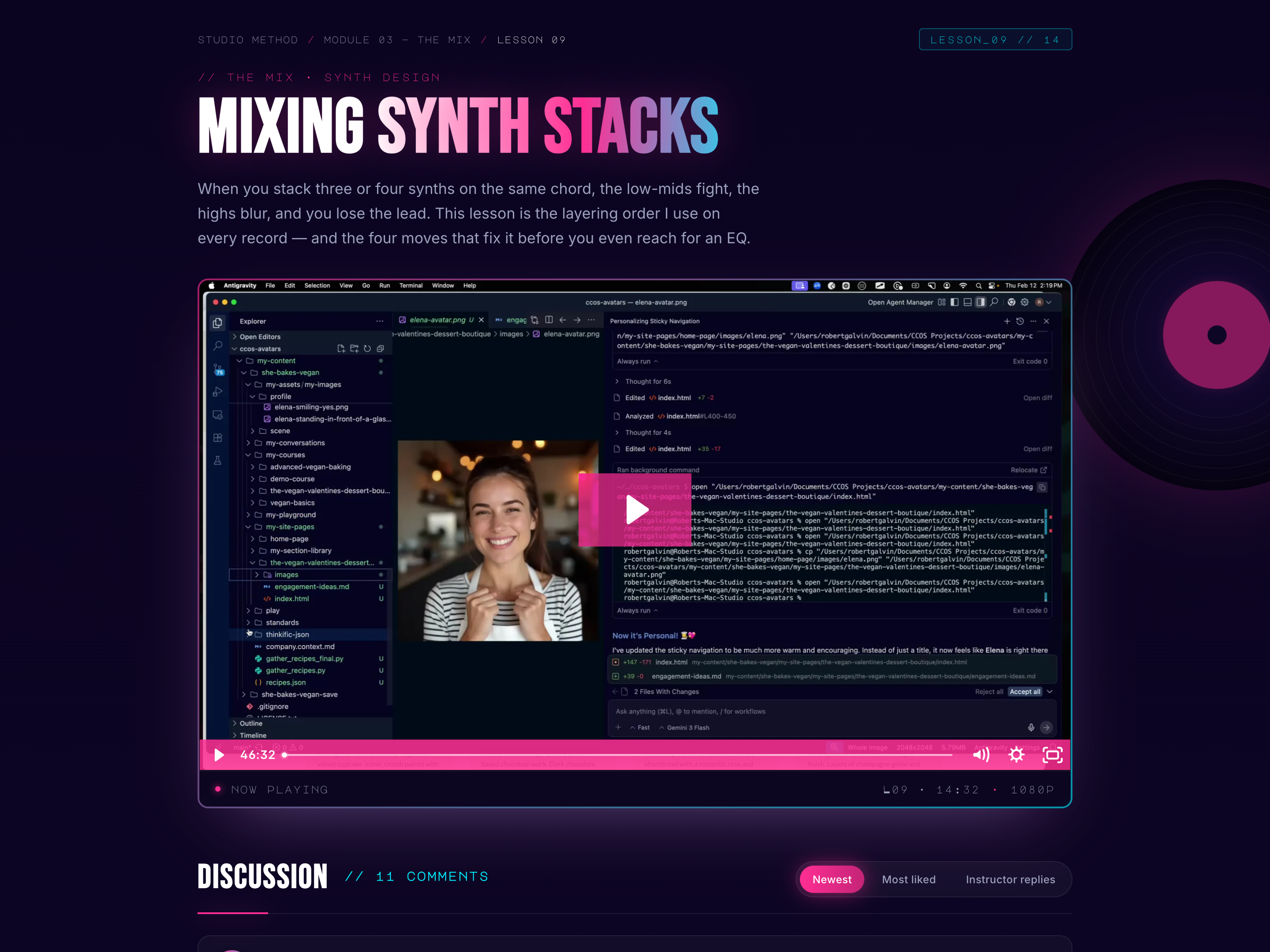1270x952 pixels.
Task: Open Spotlight search in the macOS menu bar
Action: click(979, 285)
